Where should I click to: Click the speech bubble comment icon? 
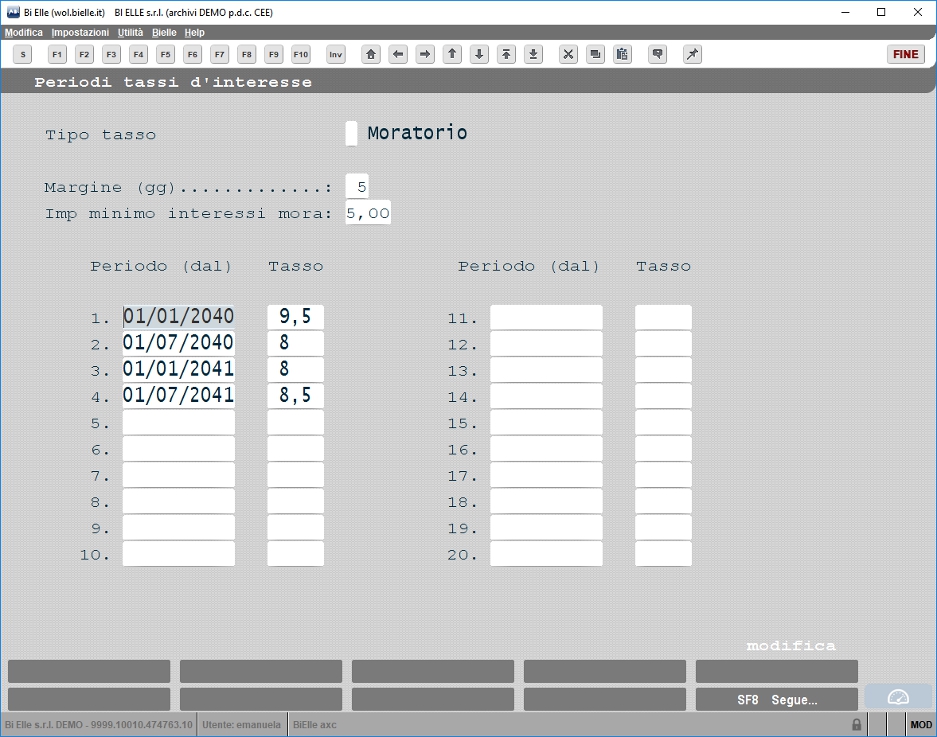(x=657, y=54)
